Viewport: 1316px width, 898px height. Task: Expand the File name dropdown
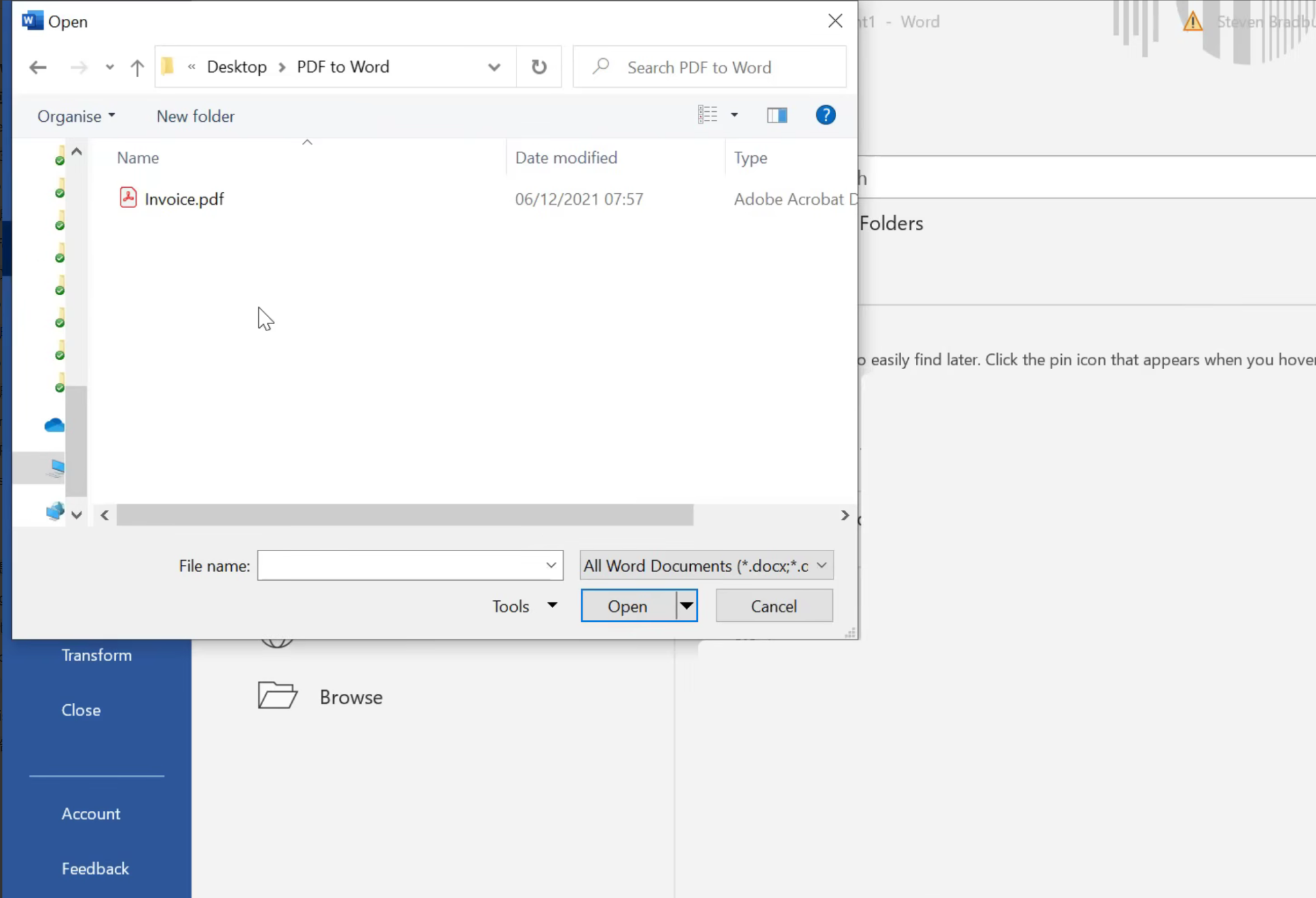coord(551,566)
